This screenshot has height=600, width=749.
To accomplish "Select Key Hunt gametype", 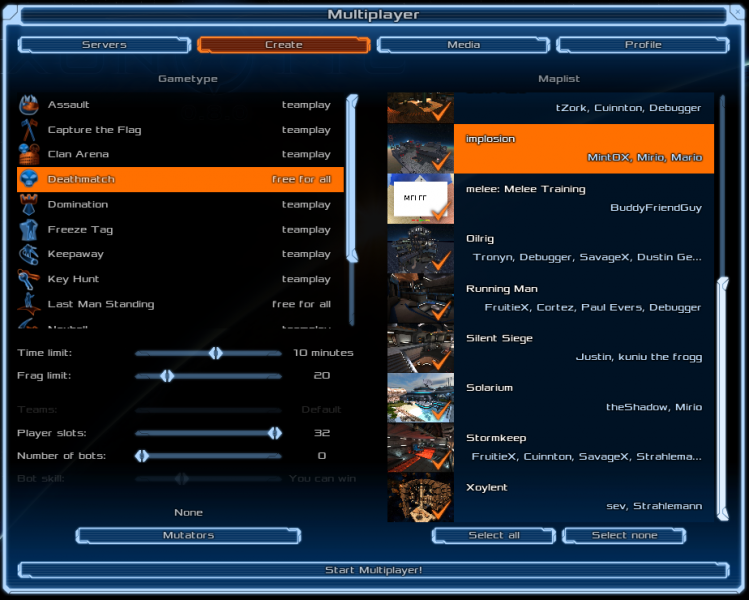I will point(181,279).
